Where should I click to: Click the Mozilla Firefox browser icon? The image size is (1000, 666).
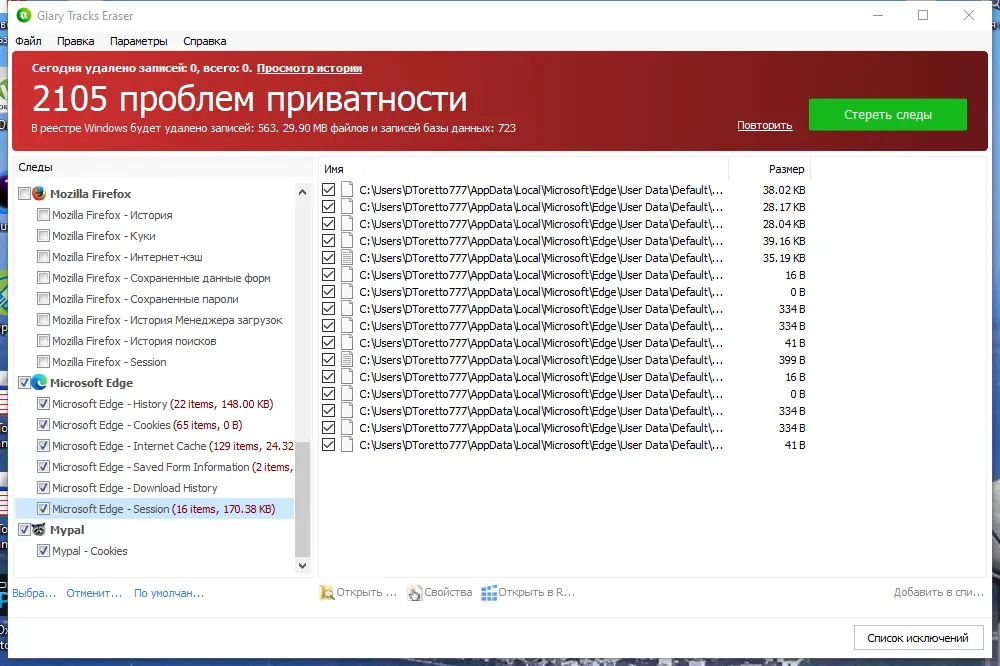click(39, 193)
